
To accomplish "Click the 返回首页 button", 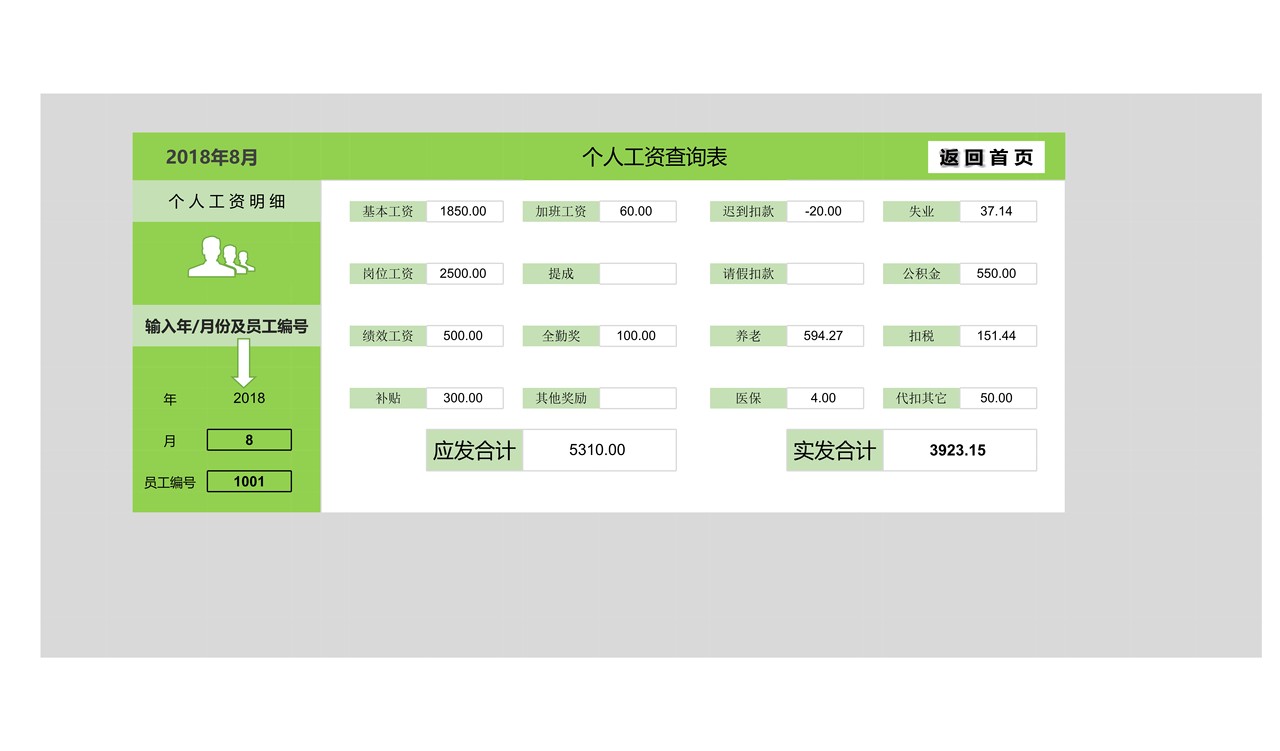I will pos(986,156).
